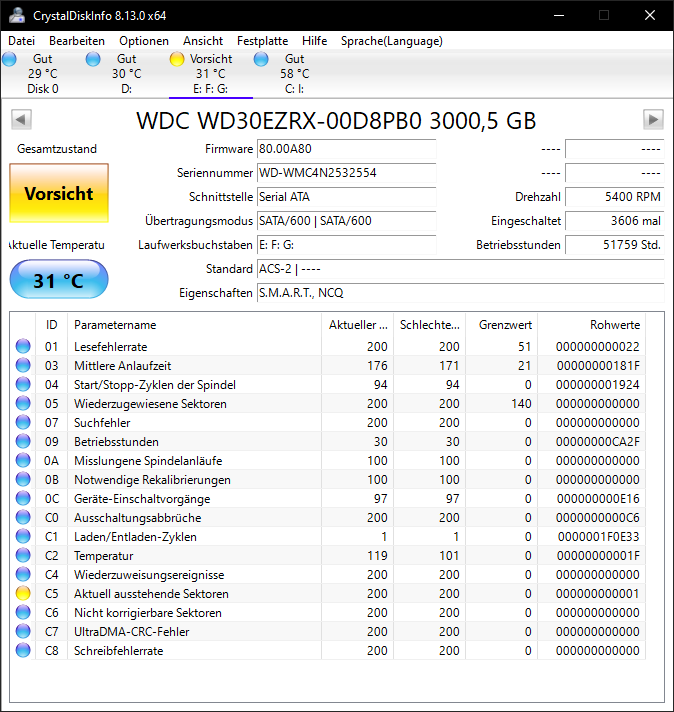Go to next disk with right arrow
Screen dimensions: 674x712
(x=653, y=119)
